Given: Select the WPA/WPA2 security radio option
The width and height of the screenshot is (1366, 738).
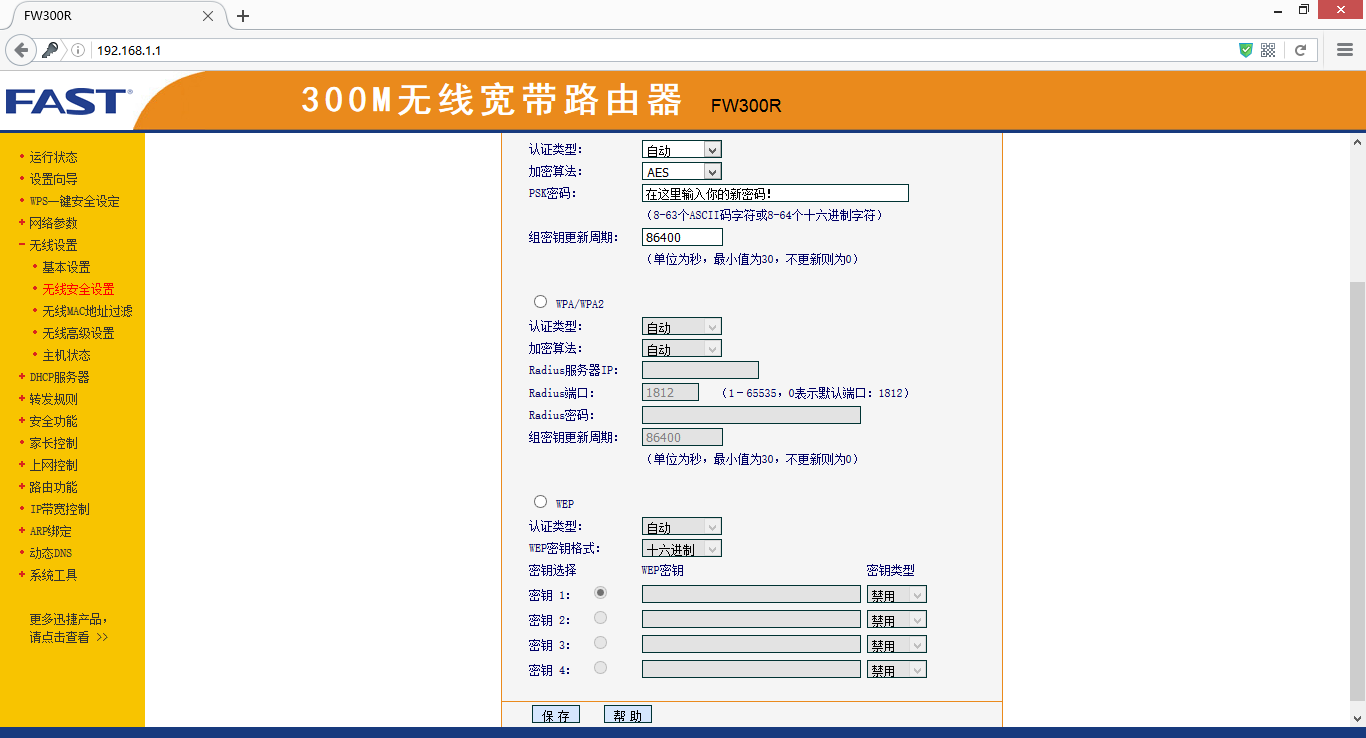Looking at the screenshot, I should click(x=541, y=301).
